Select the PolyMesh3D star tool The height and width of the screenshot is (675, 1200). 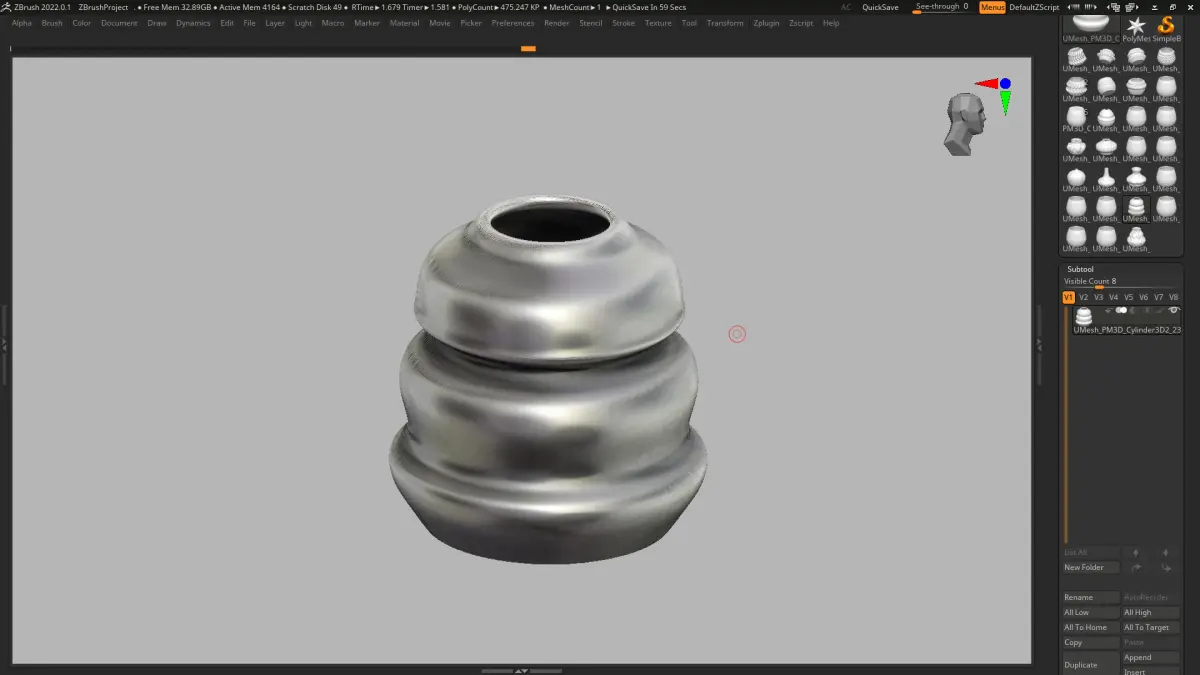1136,28
